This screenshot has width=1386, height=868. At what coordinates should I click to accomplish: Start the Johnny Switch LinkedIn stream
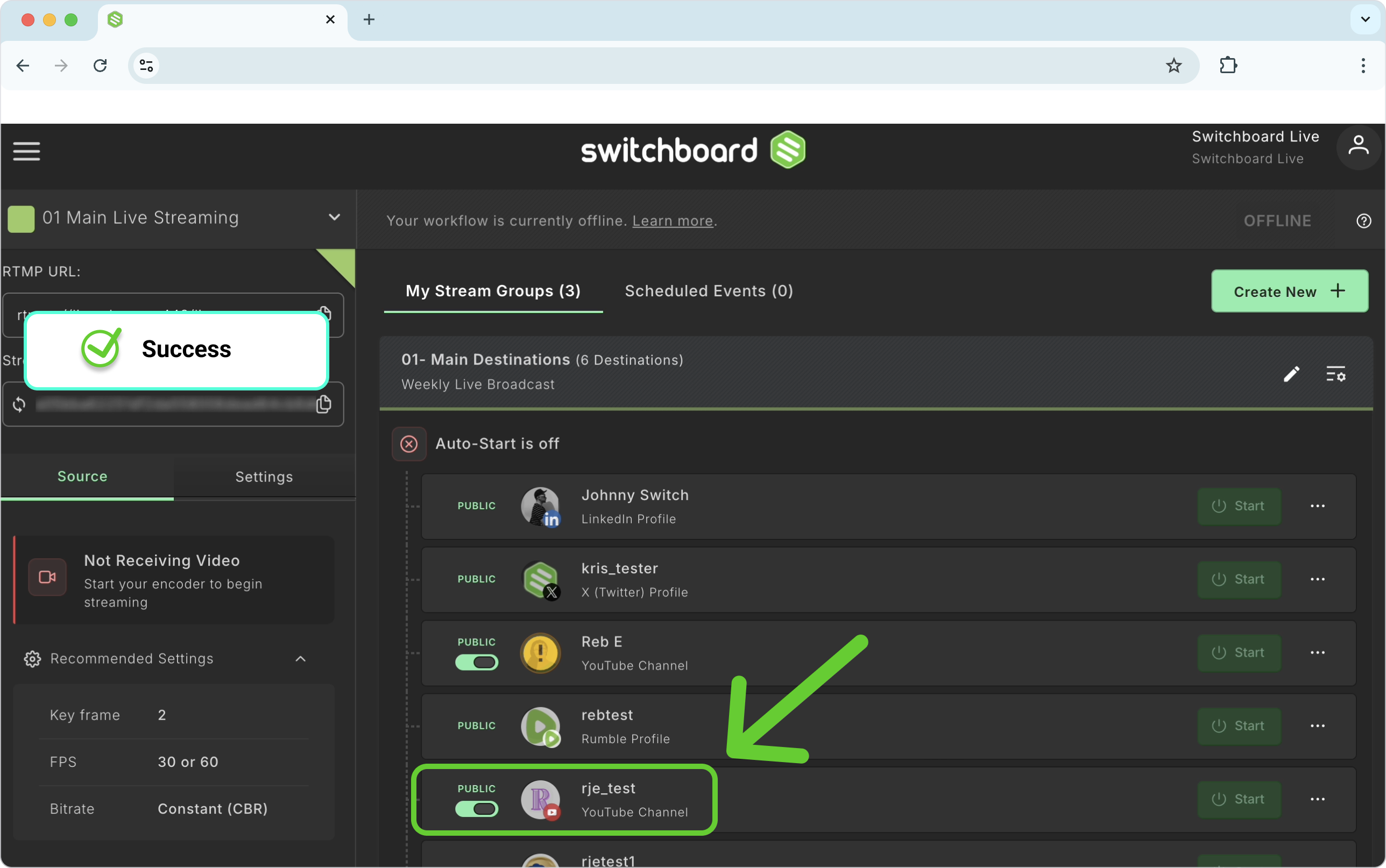click(x=1239, y=507)
